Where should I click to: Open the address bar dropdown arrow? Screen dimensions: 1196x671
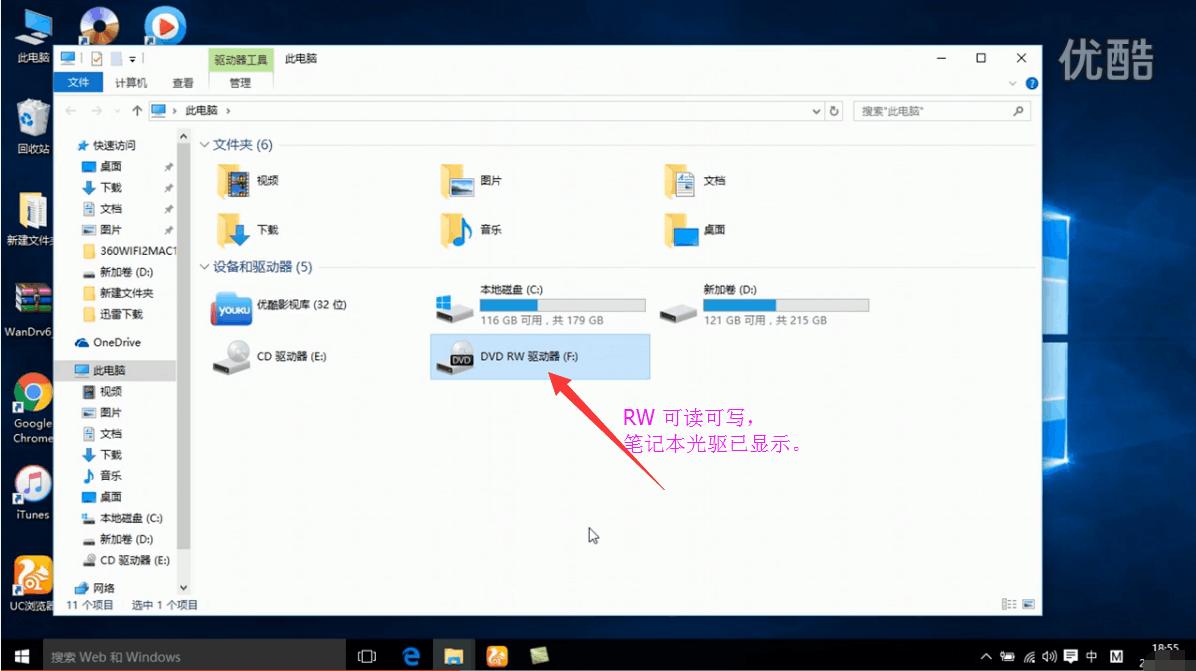point(817,111)
